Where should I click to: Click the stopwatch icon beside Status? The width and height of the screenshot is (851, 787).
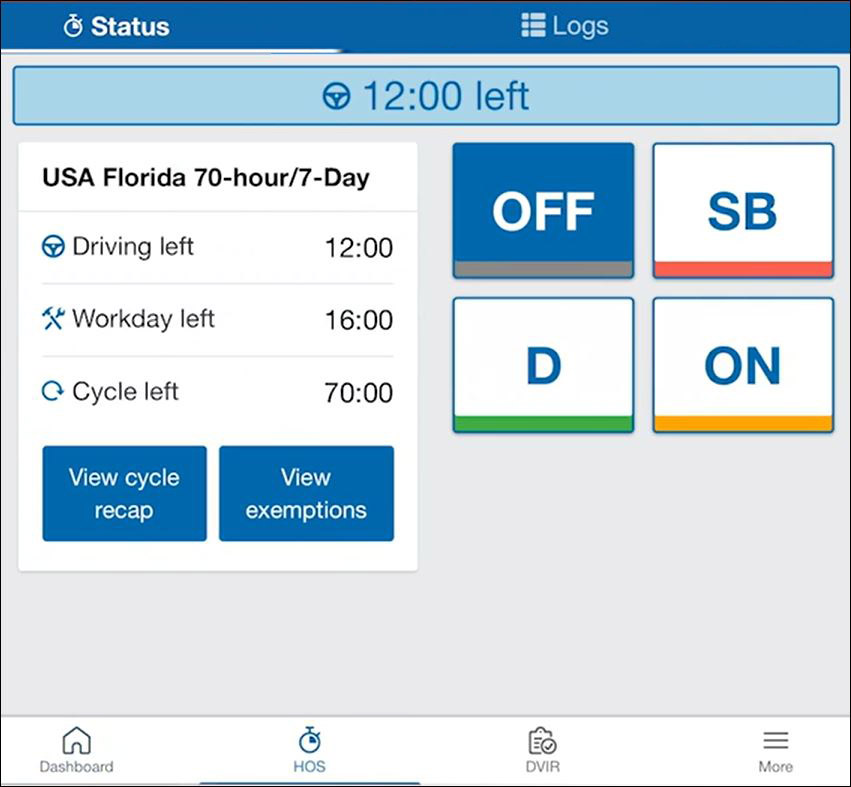point(73,26)
